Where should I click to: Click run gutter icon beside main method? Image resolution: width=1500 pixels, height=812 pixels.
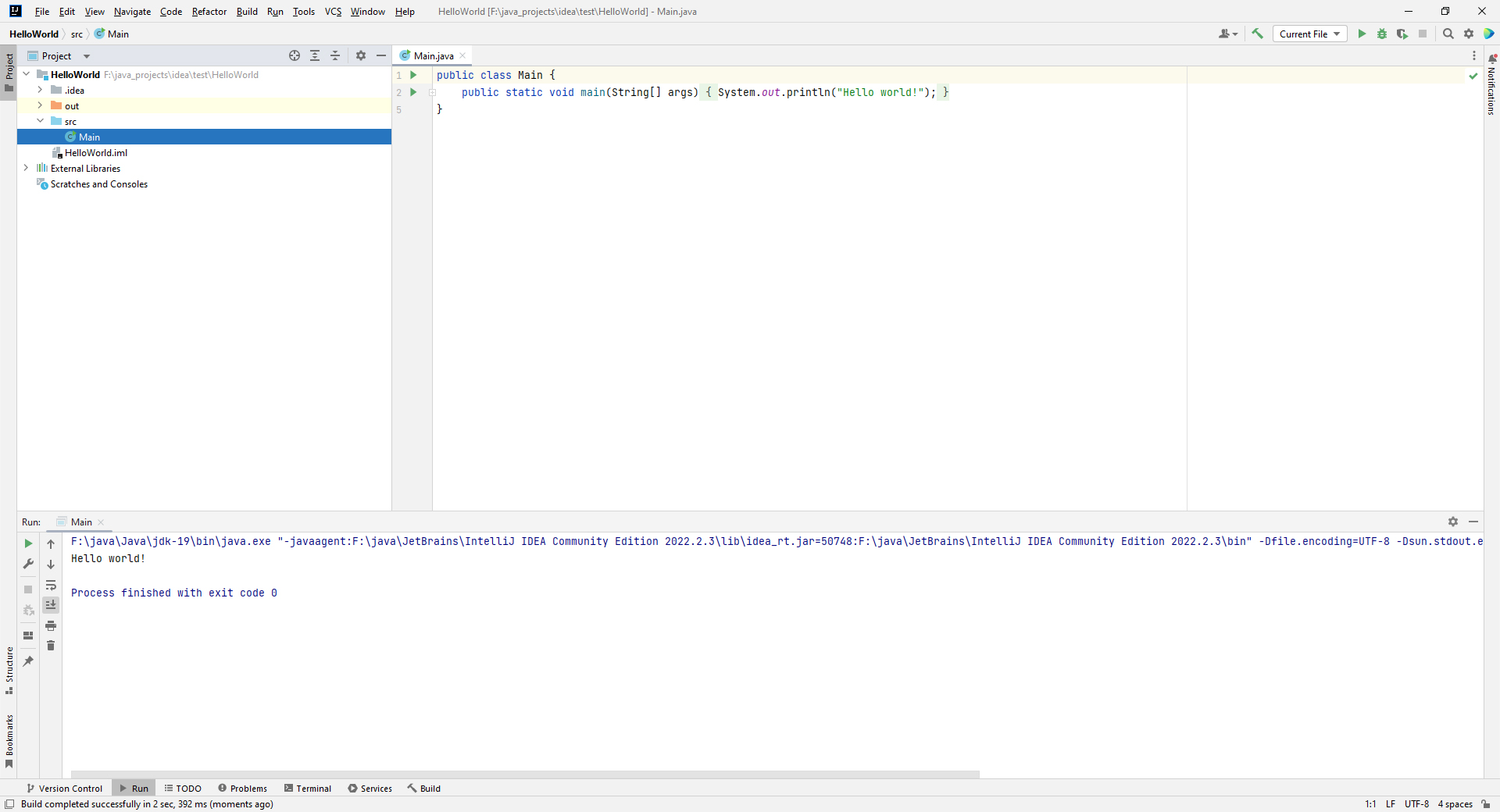click(x=414, y=92)
